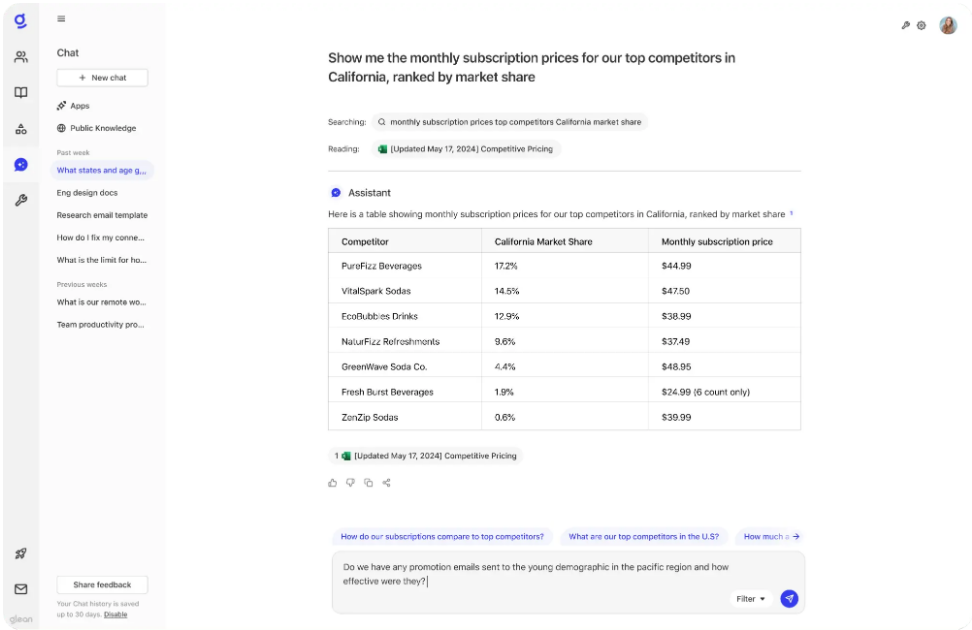Open the rocket icon in the left rail
This screenshot has height=630, width=972.
[20, 553]
